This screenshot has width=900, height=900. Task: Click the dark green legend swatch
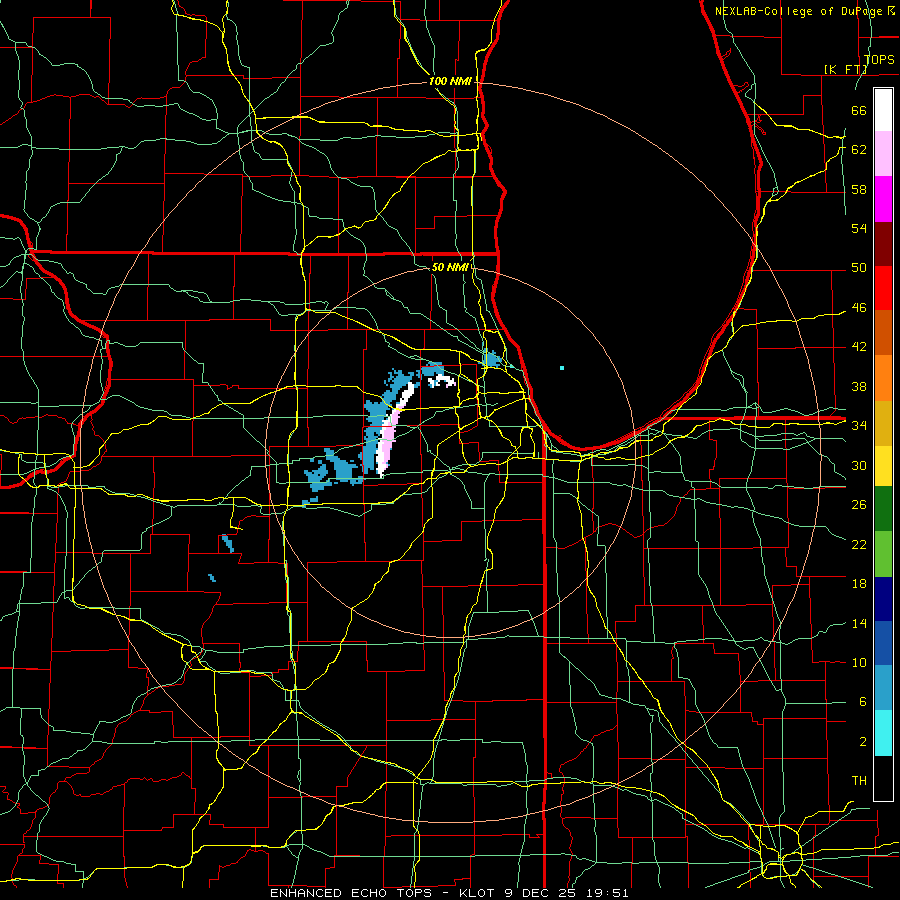tap(883, 509)
